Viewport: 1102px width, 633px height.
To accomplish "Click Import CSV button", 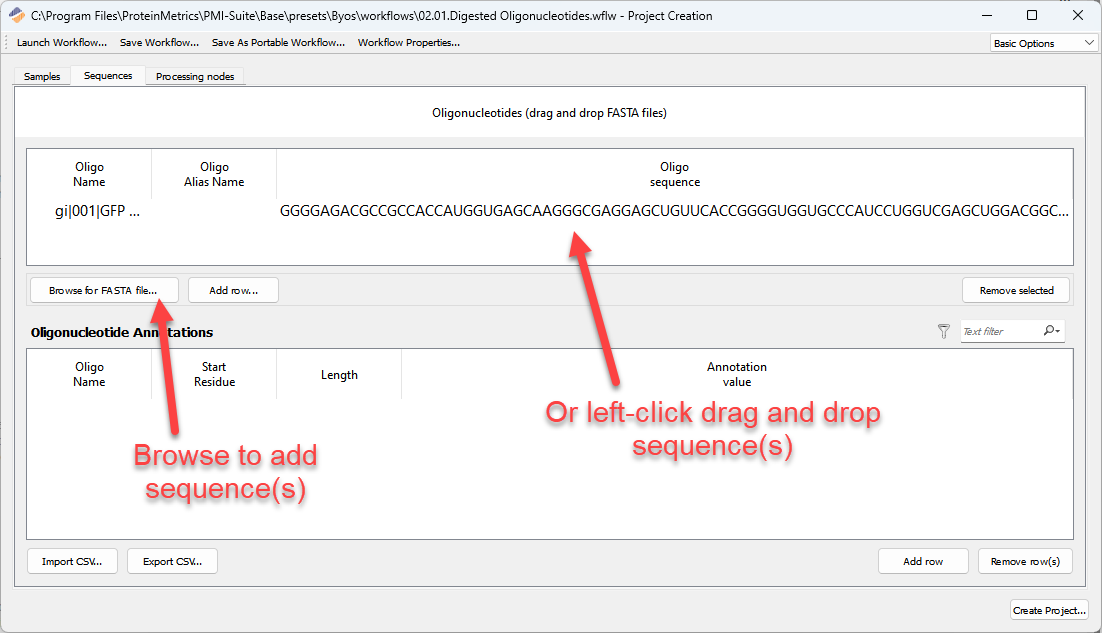I will (71, 561).
